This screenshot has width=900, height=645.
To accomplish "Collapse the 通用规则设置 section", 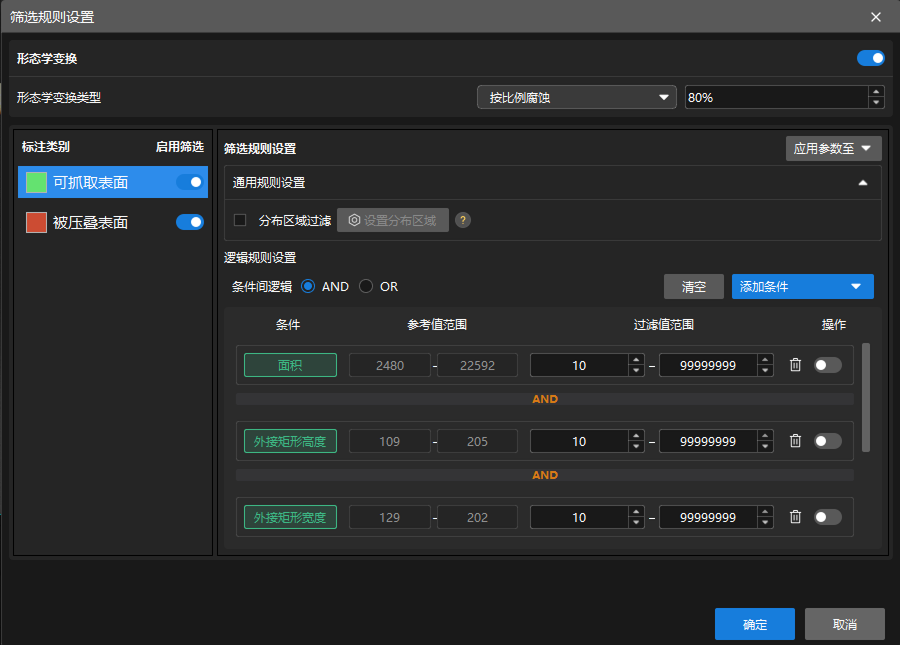I will click(x=863, y=183).
